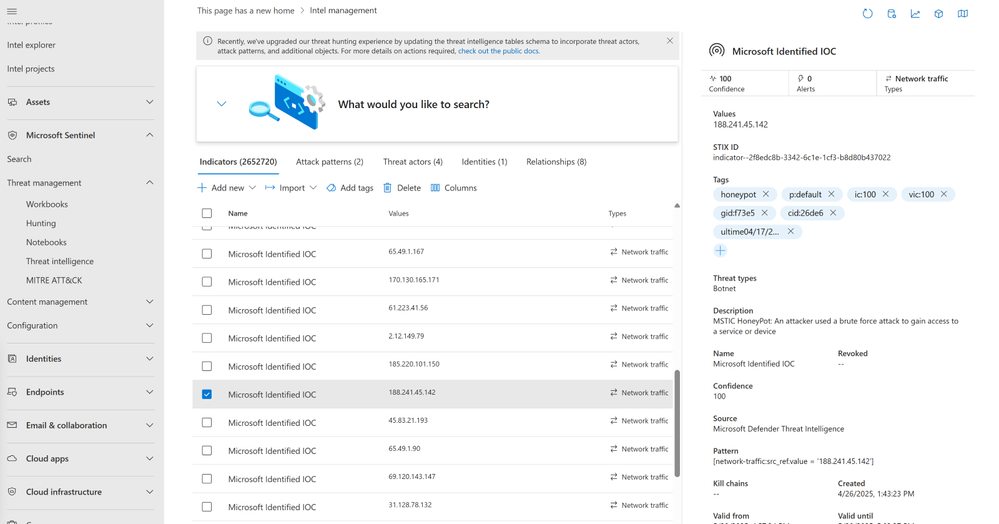The image size is (999, 524).
Task: Click Add tags in toolbar
Action: [350, 188]
